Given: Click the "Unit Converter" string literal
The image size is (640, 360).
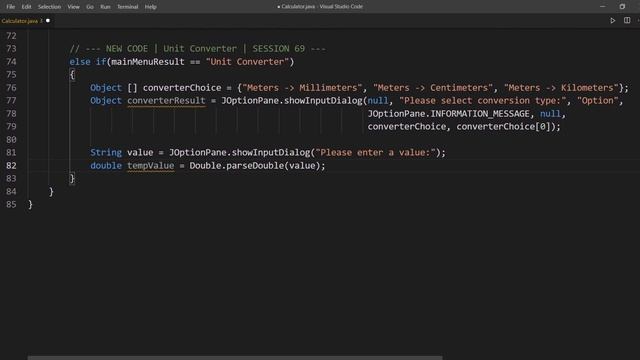Looking at the screenshot, I should click(248, 62).
